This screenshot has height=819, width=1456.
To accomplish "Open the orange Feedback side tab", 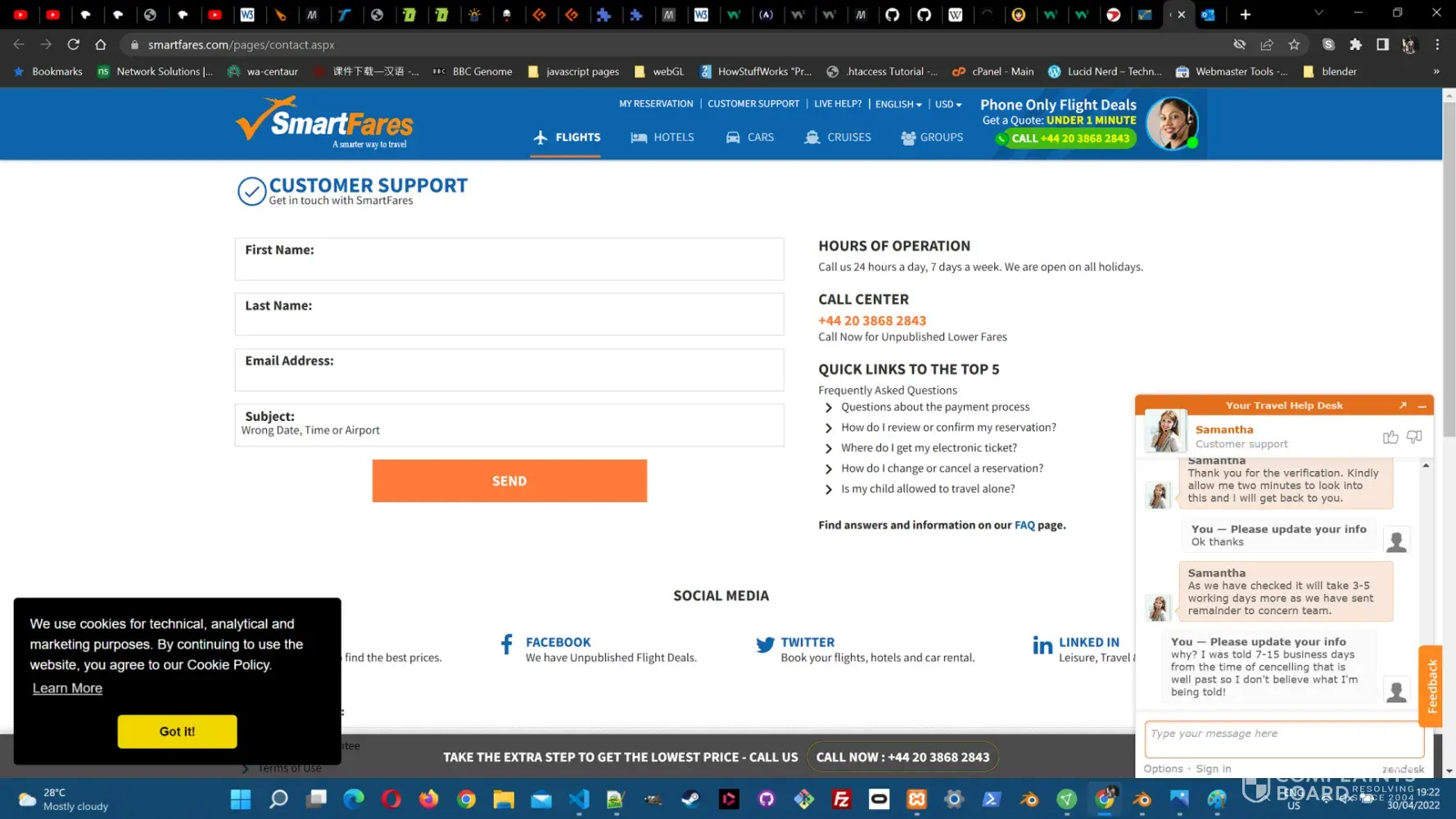I will (x=1431, y=686).
